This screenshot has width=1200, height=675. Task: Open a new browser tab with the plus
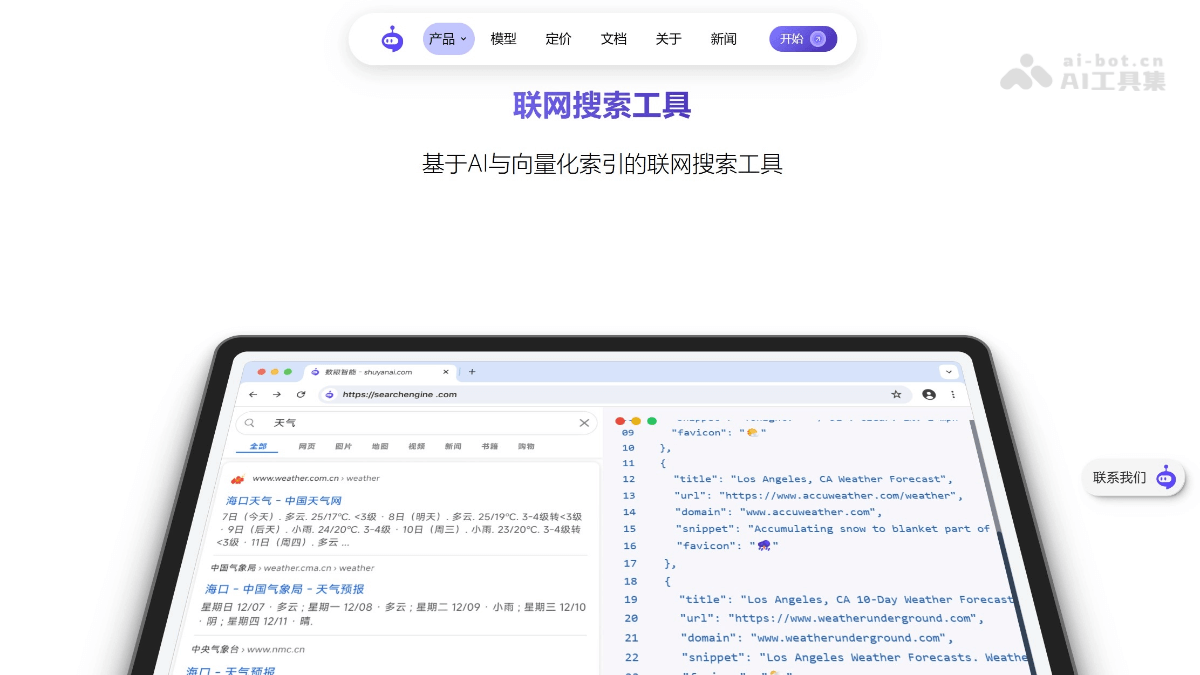coord(470,371)
